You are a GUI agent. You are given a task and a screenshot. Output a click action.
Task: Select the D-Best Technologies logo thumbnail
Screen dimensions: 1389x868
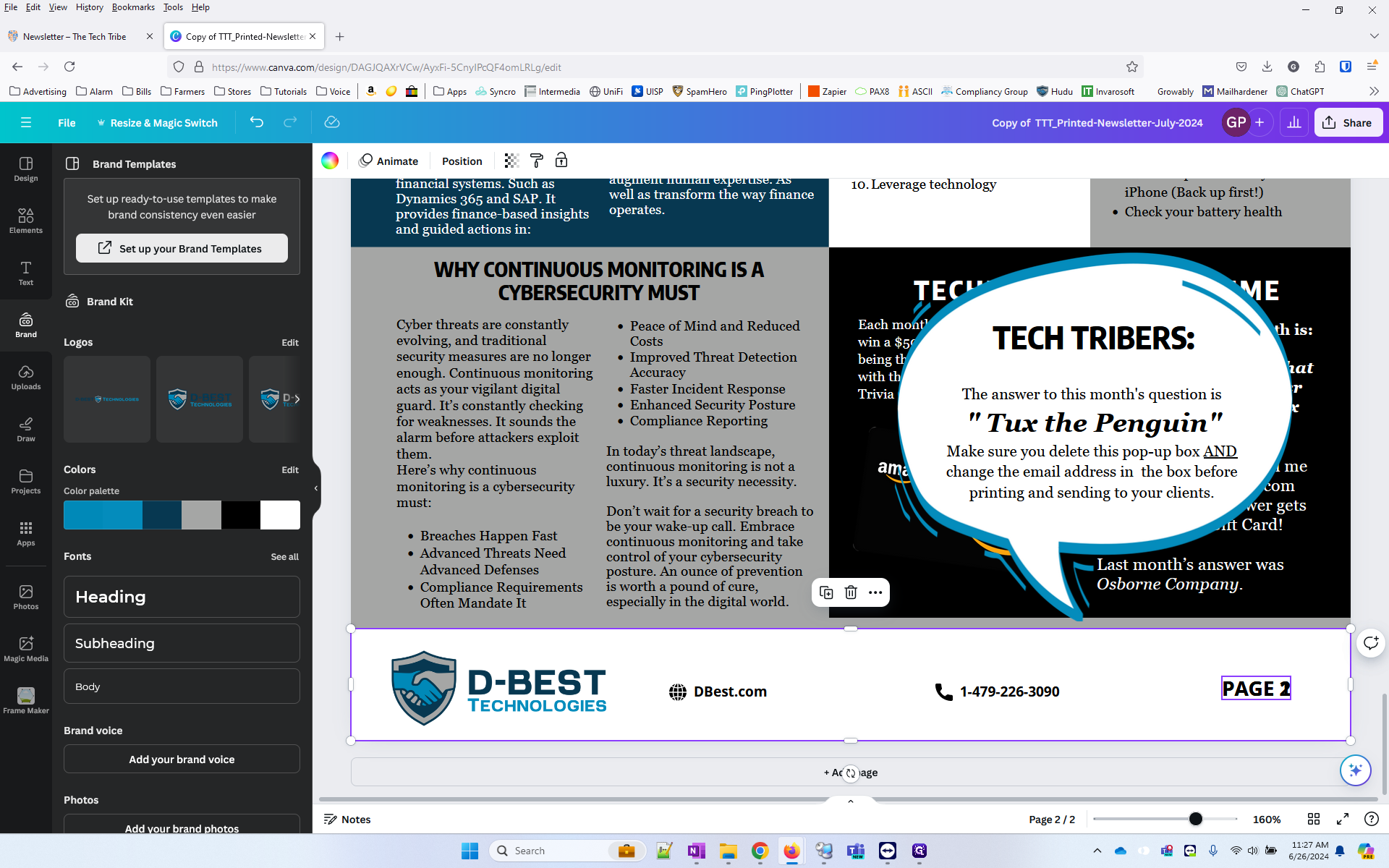(x=200, y=399)
